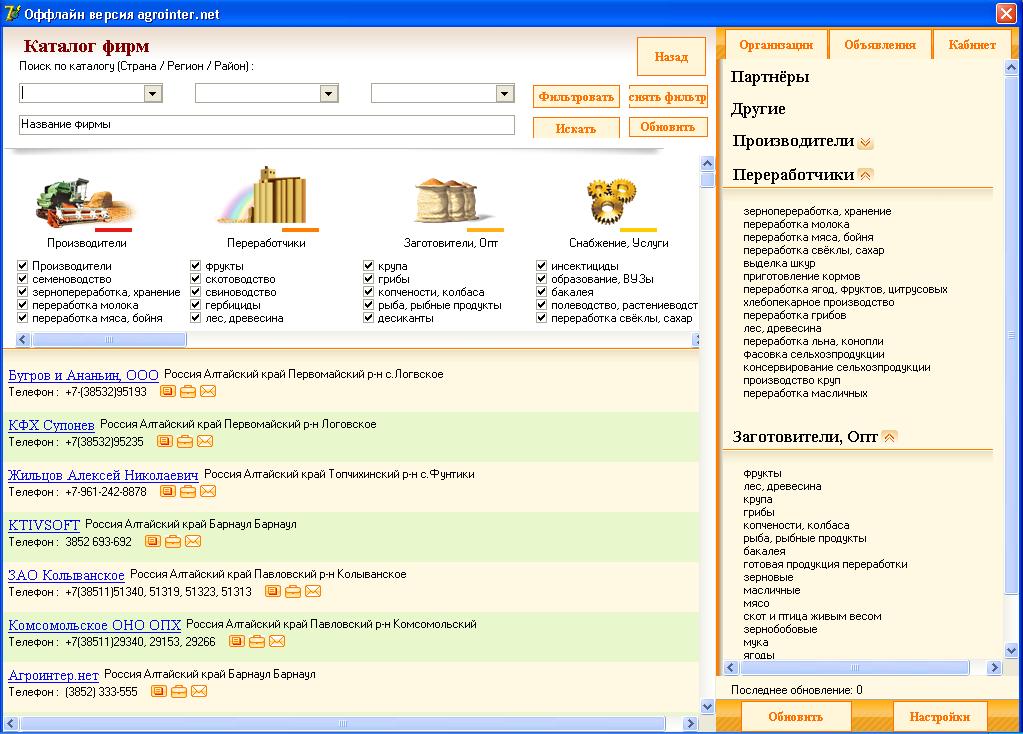
Task: Click the Название фирмы search field
Action: (x=266, y=125)
